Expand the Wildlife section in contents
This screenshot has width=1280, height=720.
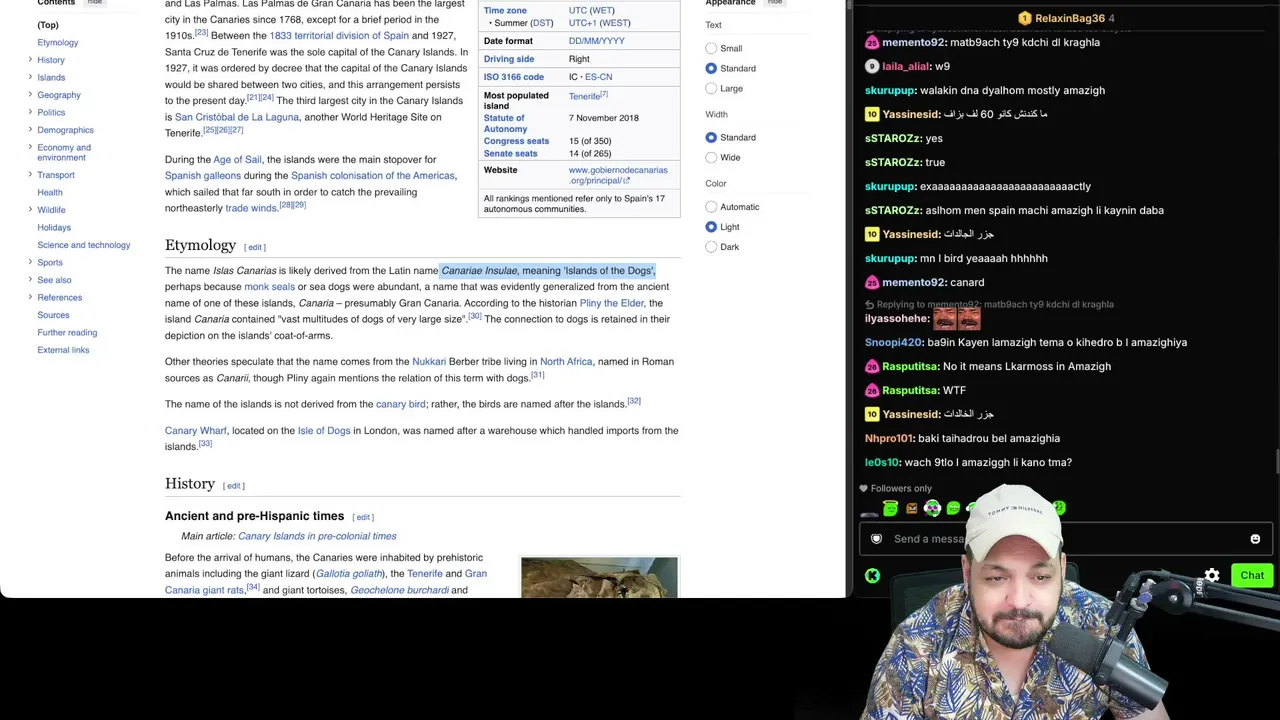30,210
